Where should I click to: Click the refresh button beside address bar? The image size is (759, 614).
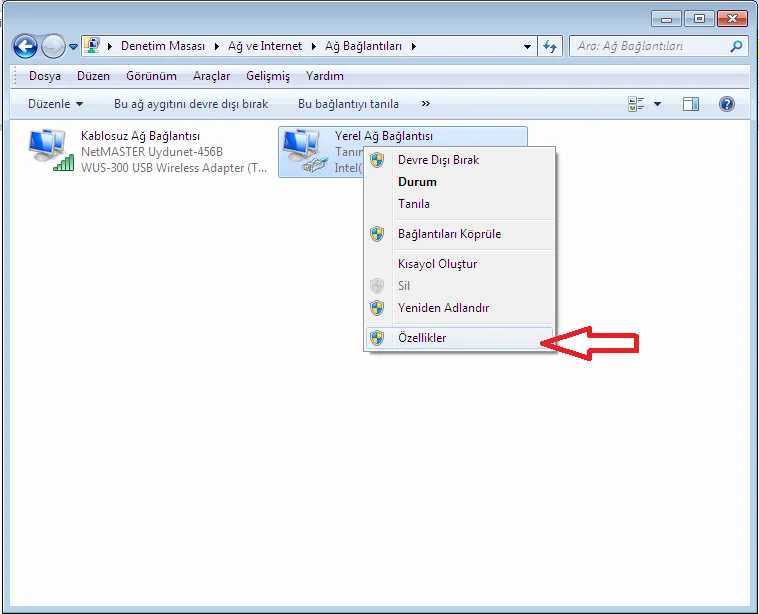[550, 46]
